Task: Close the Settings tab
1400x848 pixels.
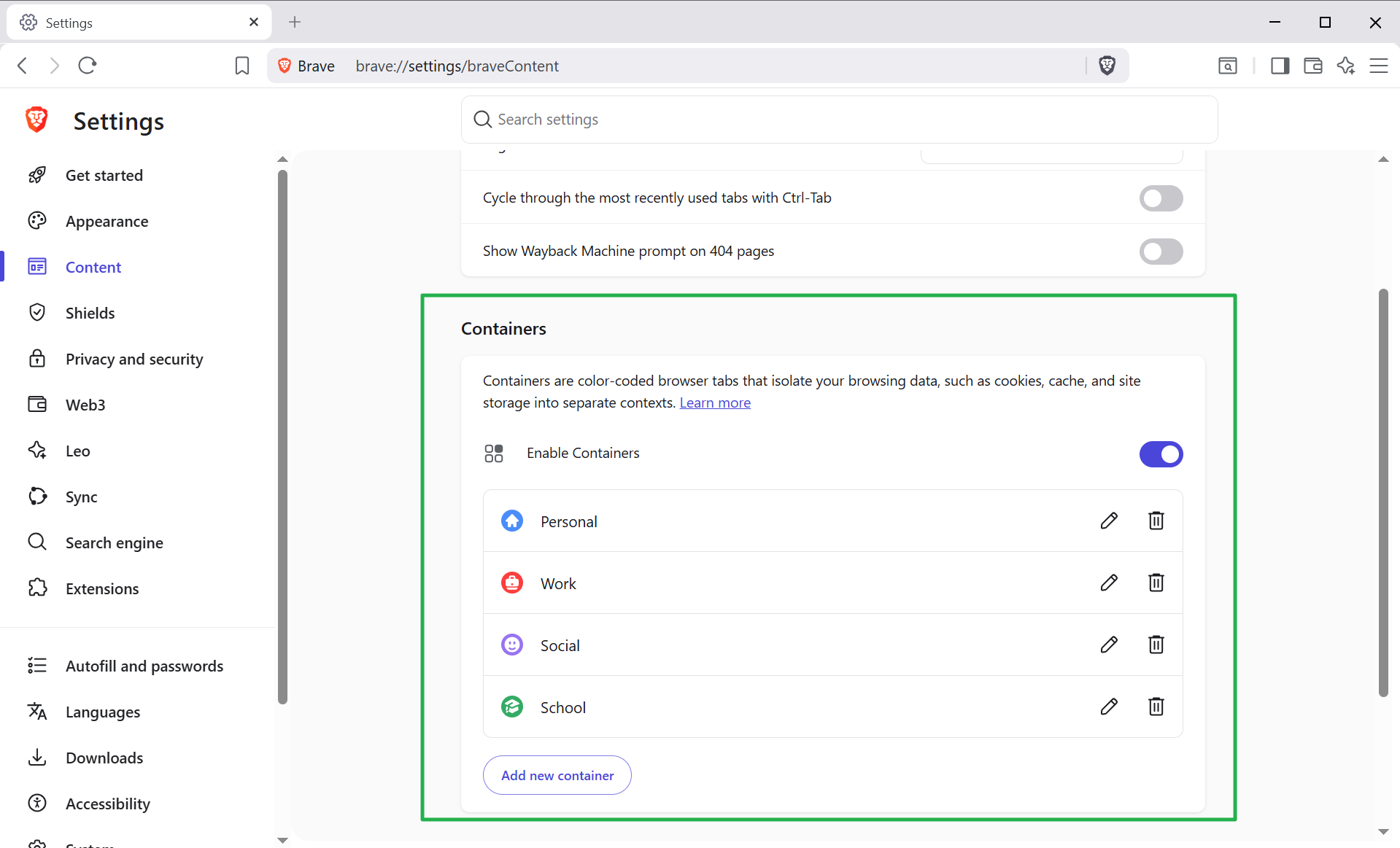Action: coord(254,22)
